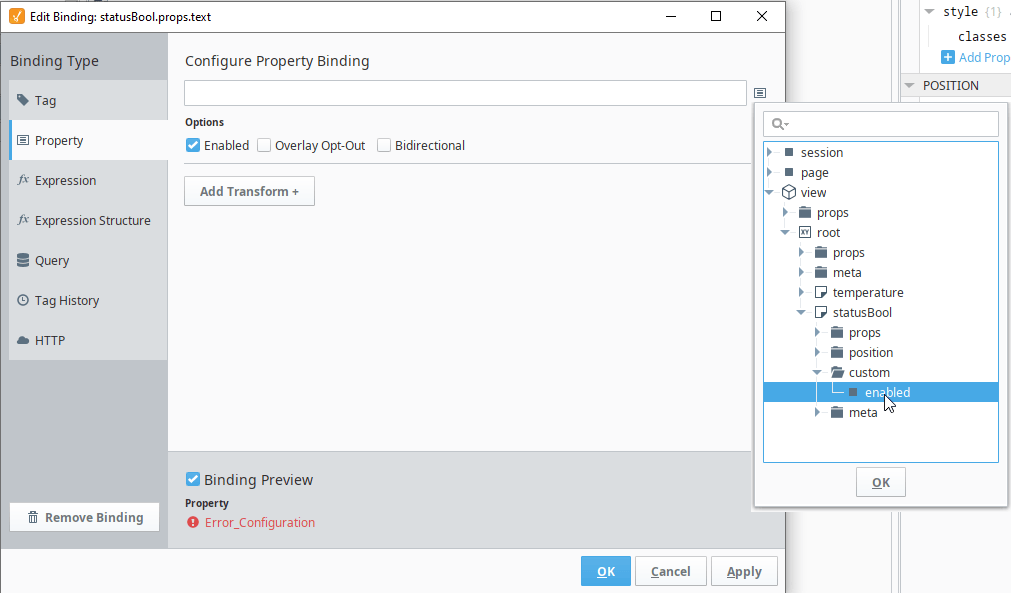Click the Edit Binding window title icon
This screenshot has height=593, width=1011.
(17, 16)
